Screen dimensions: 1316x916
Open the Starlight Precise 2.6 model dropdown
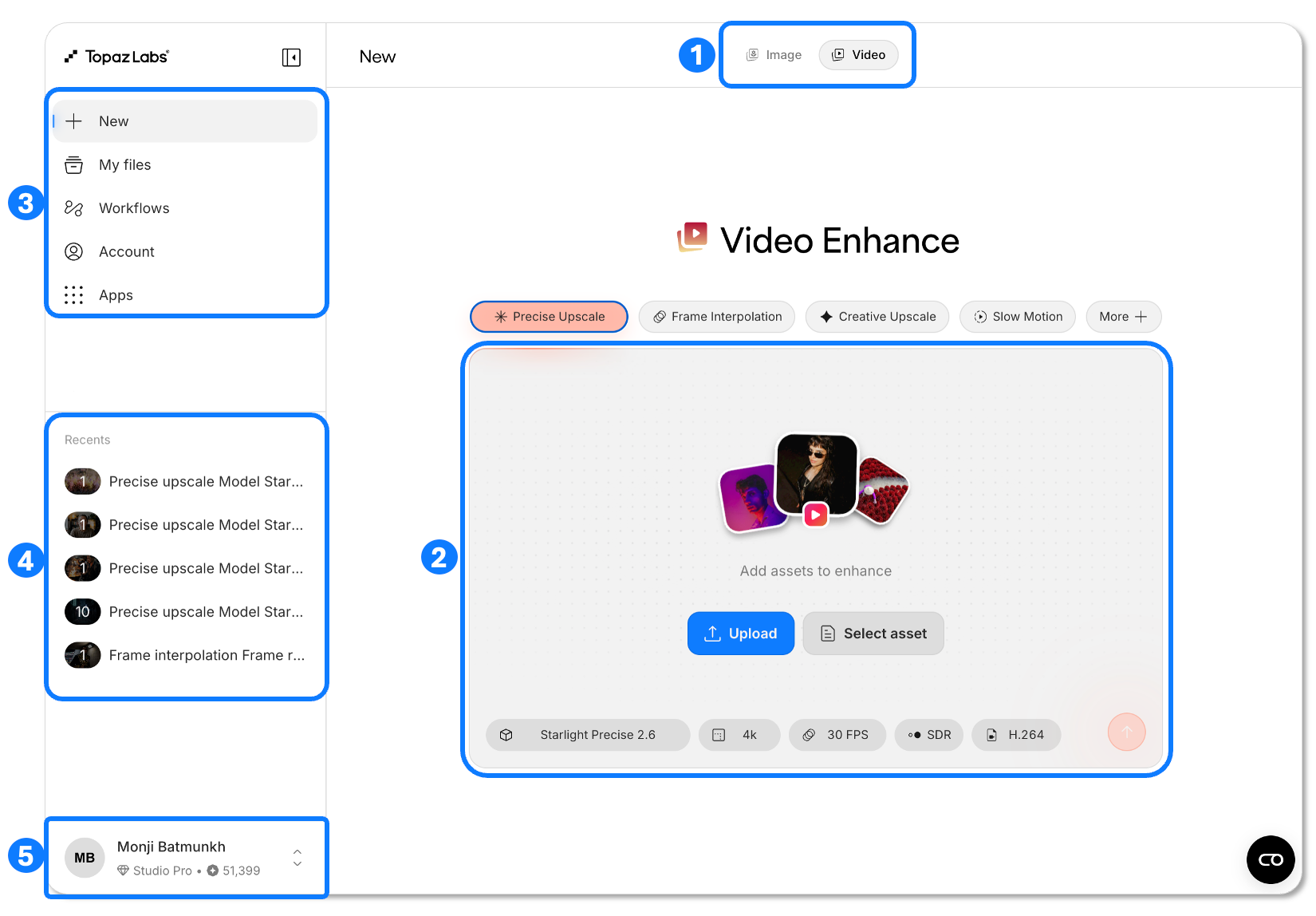(588, 735)
